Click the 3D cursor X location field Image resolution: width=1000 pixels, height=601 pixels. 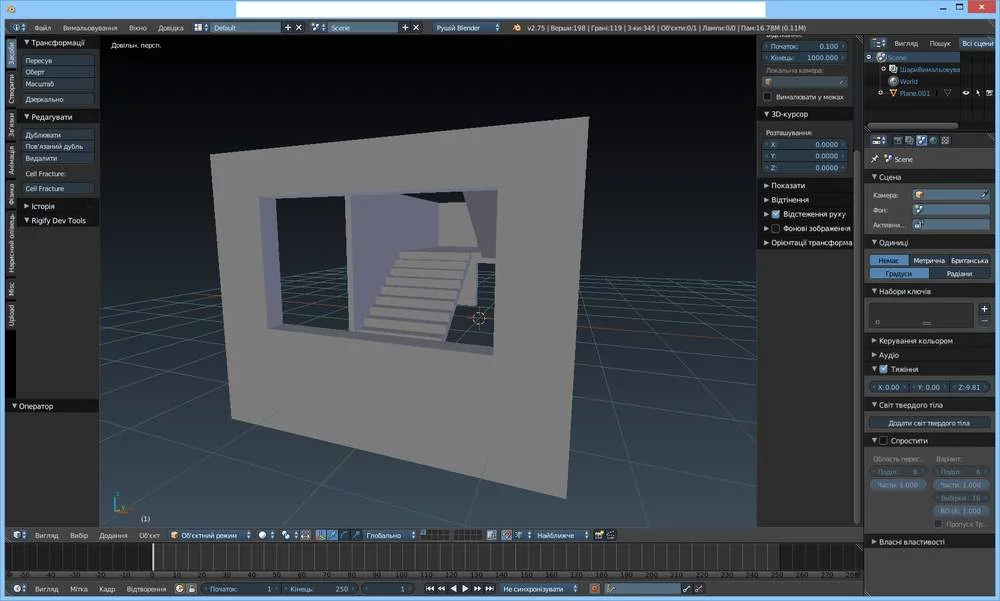click(x=804, y=144)
